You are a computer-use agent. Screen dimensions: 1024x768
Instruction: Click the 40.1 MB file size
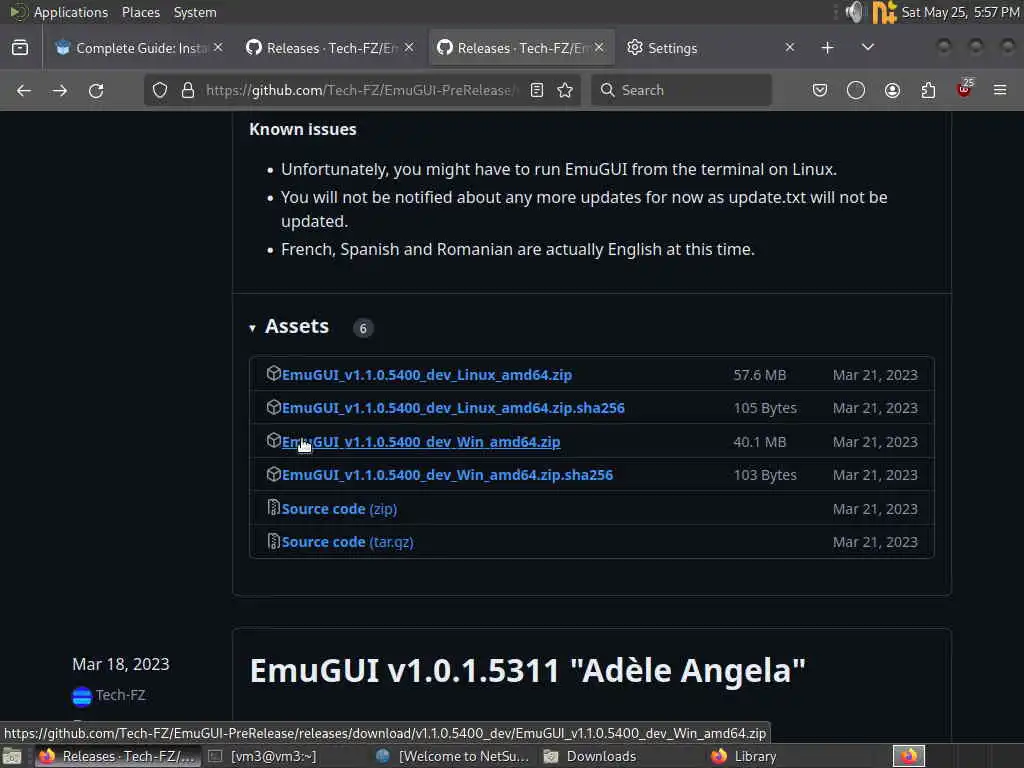pos(760,442)
